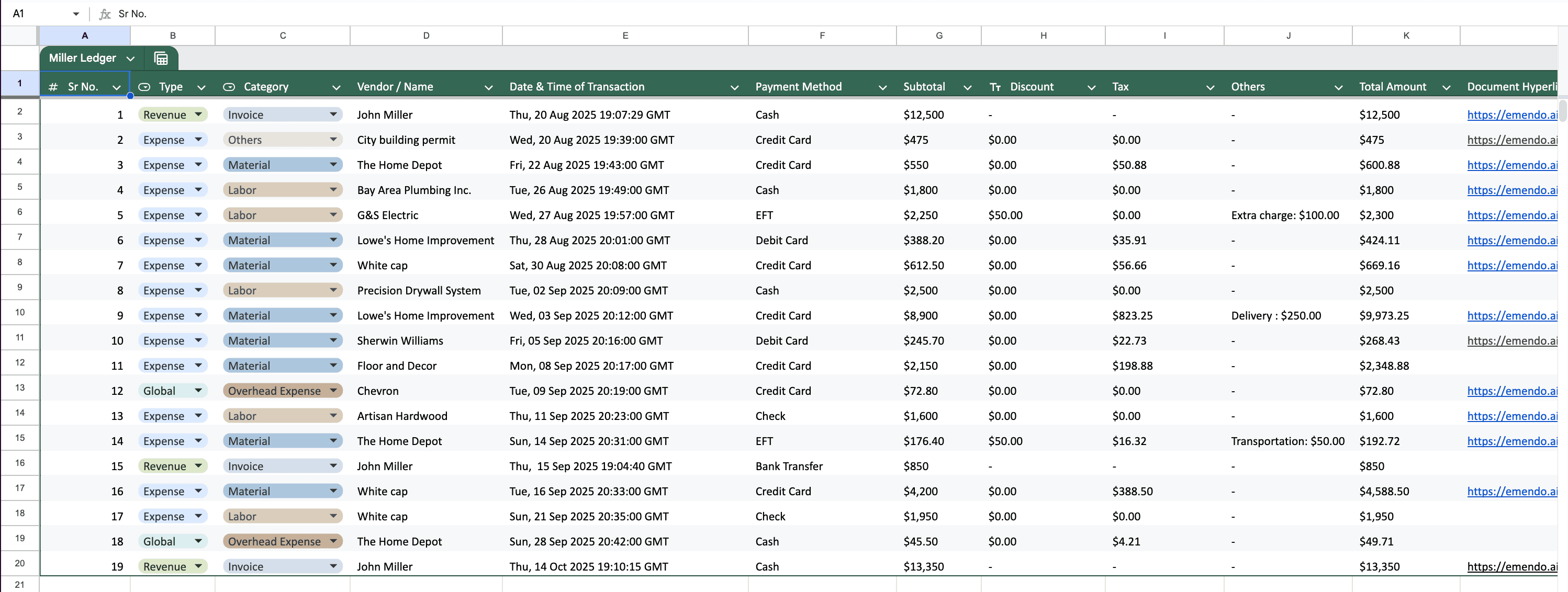The width and height of the screenshot is (1568, 592).
Task: Open the hyperlink in the John Miller invoice row
Action: coord(1513,115)
